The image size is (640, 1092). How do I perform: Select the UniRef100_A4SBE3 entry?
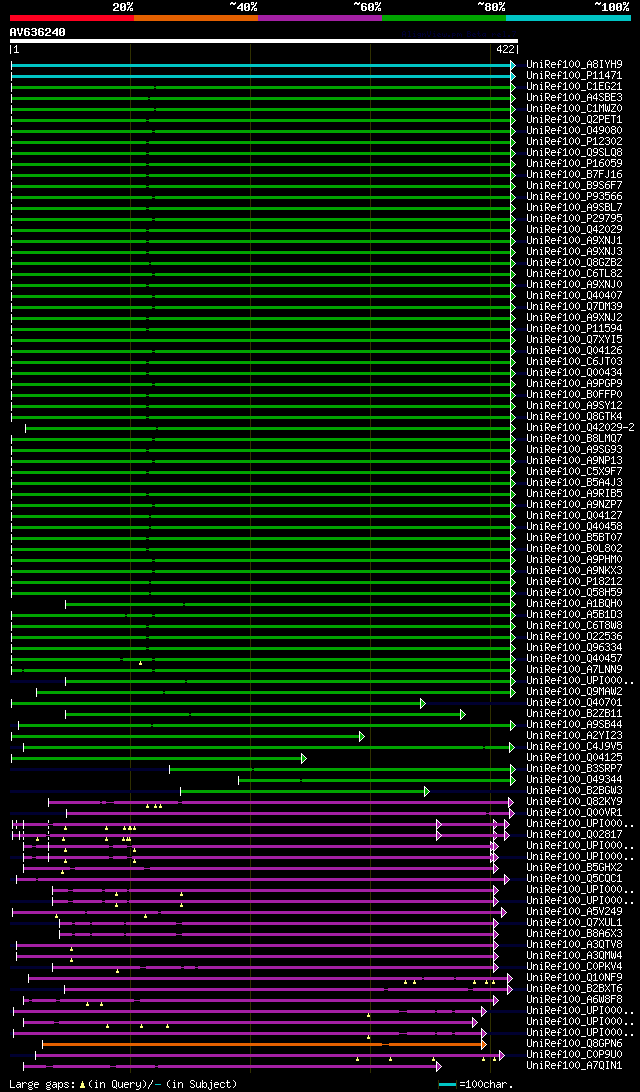[x=575, y=97]
